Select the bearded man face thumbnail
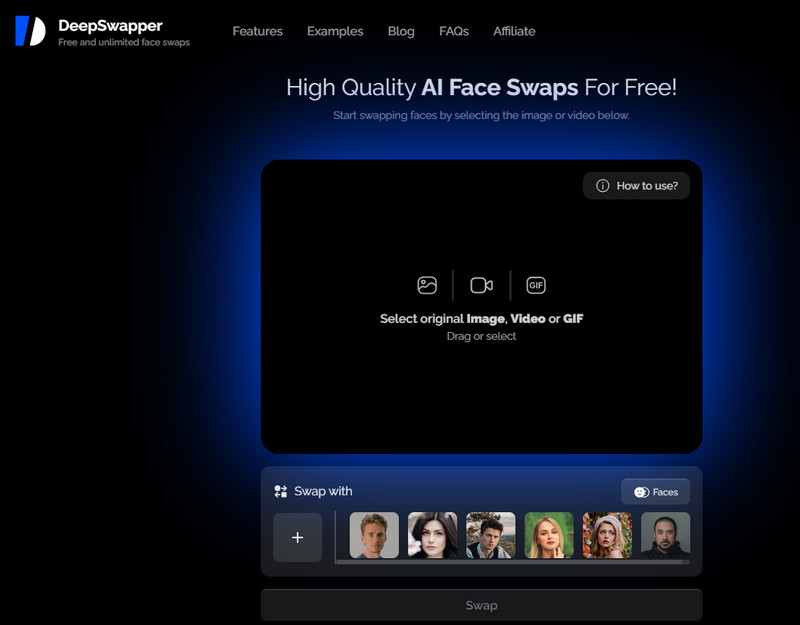800x625 pixels. (665, 535)
